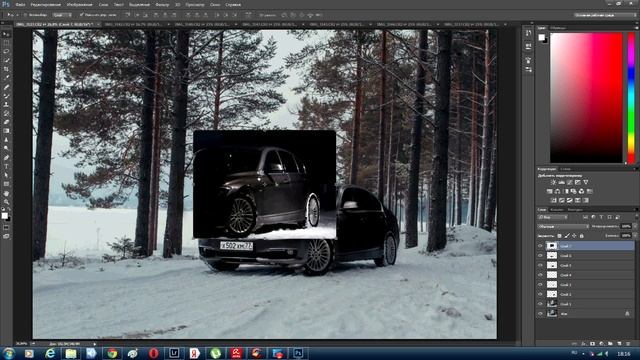Open the Справка menu
The image size is (640, 360).
[233, 4]
